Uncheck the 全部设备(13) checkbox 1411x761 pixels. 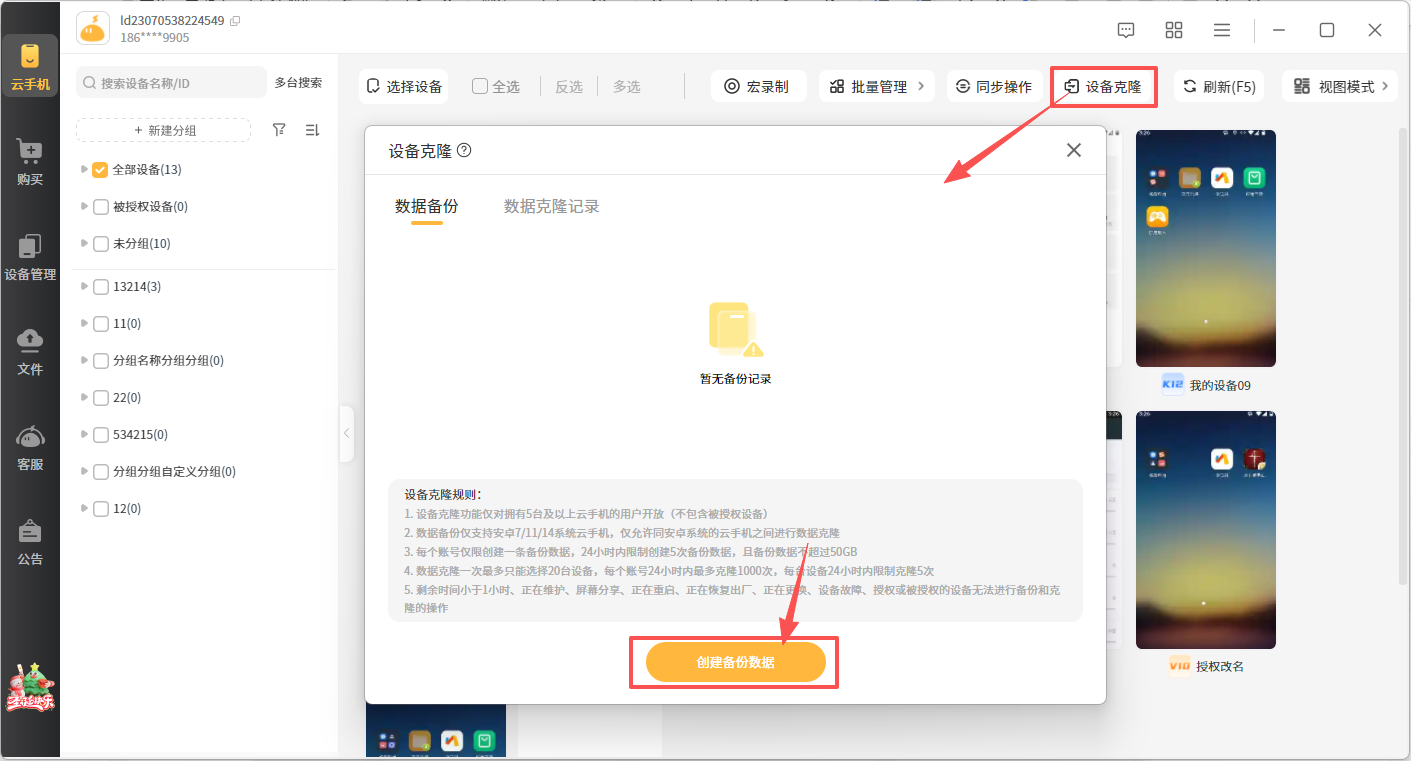[100, 170]
